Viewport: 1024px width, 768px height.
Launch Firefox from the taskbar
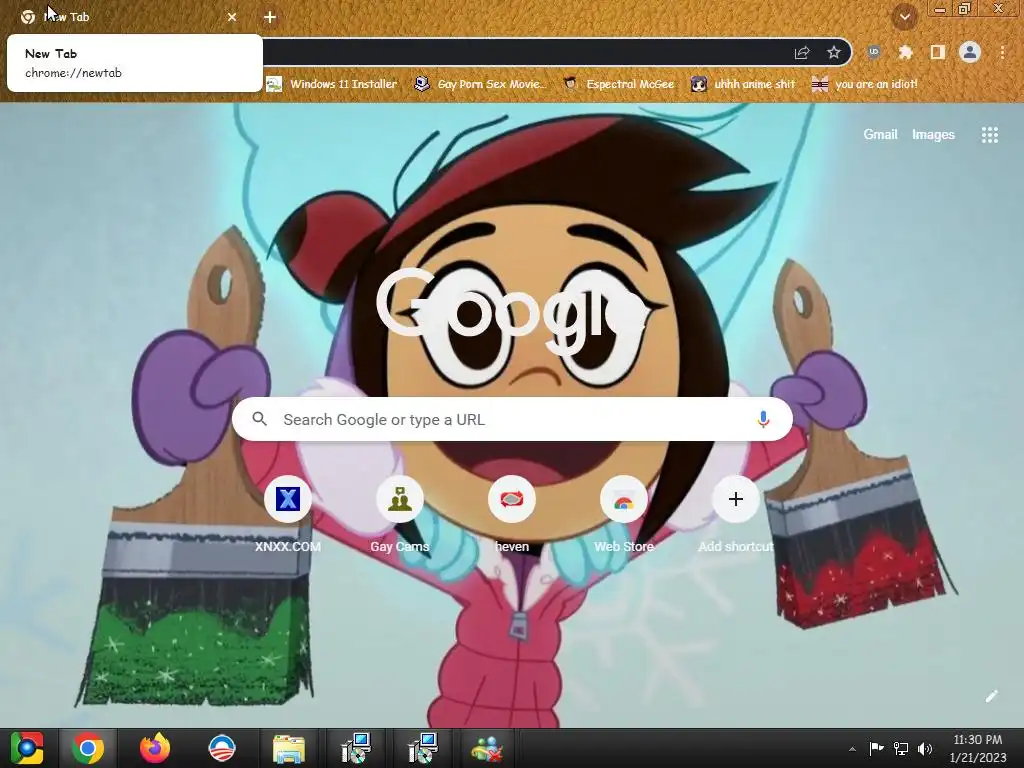pos(155,748)
